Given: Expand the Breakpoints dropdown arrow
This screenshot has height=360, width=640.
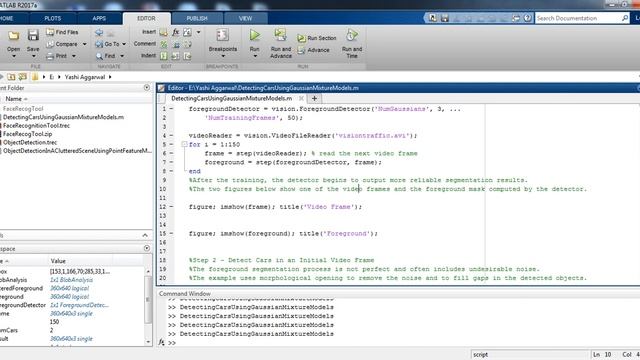Looking at the screenshot, I should click(222, 56).
